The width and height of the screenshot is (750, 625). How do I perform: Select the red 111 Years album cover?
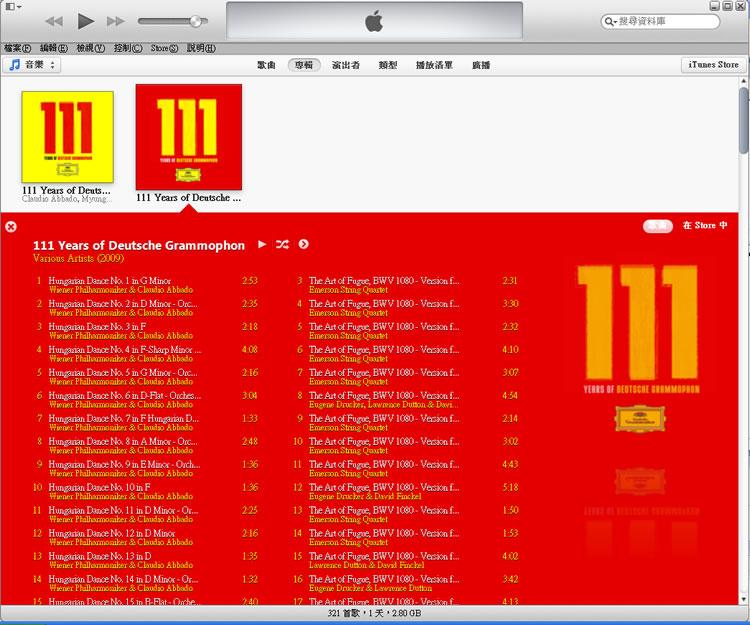pyautogui.click(x=189, y=137)
